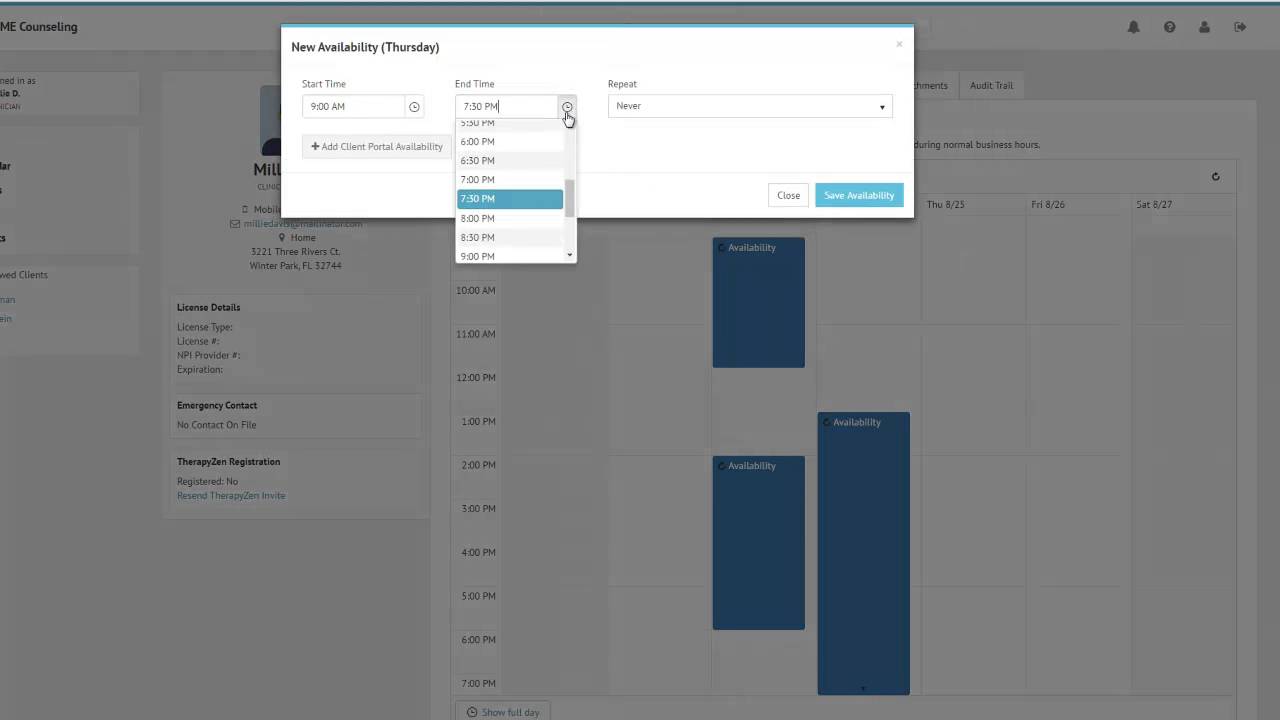Click the TherapyZen Registration heading
Screen dimensions: 1280x720
tap(228, 462)
